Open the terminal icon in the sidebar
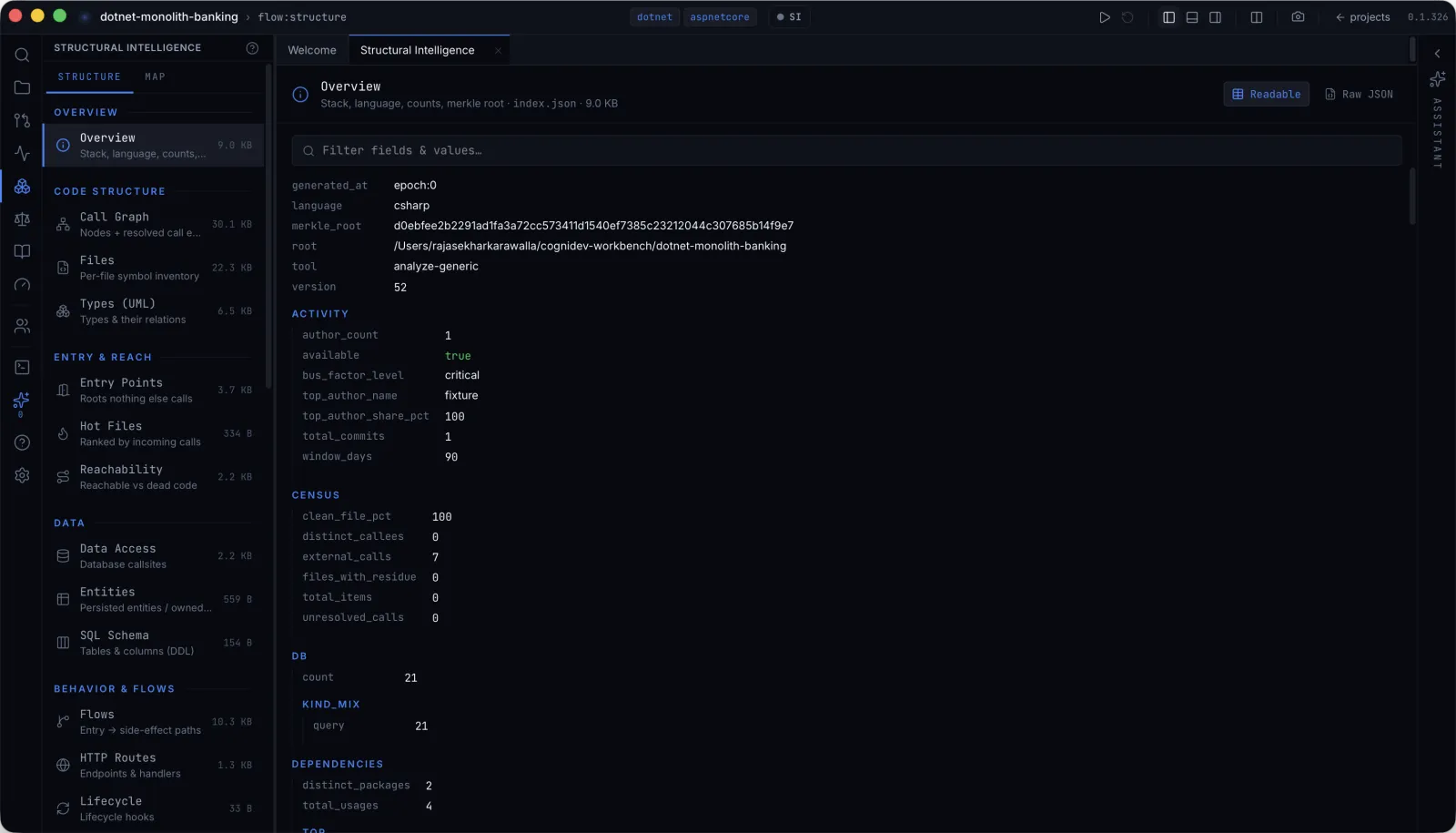 (x=22, y=367)
